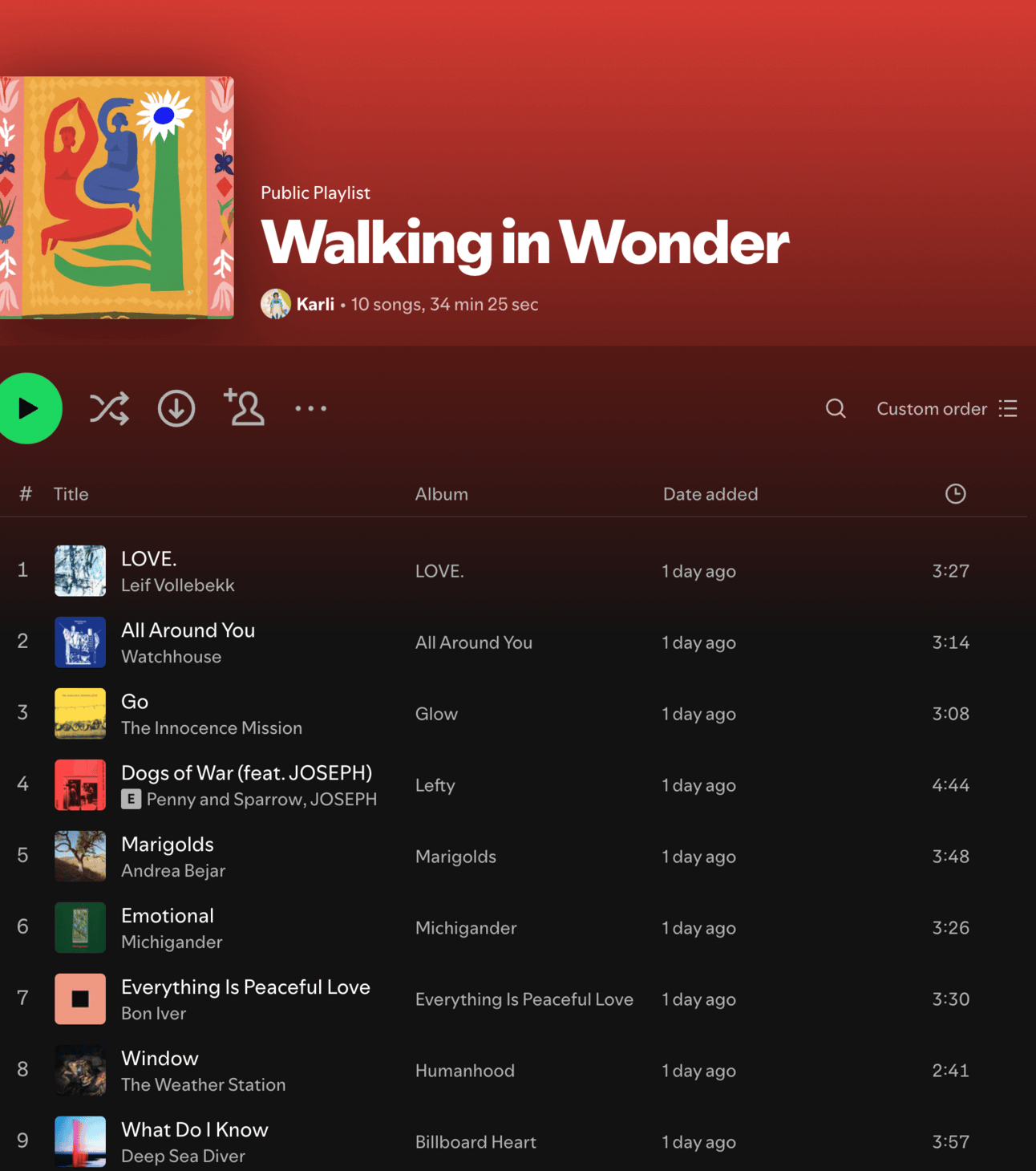This screenshot has height=1171, width=1036.
Task: Click LOVE. track album cover thumbnail
Action: click(80, 571)
